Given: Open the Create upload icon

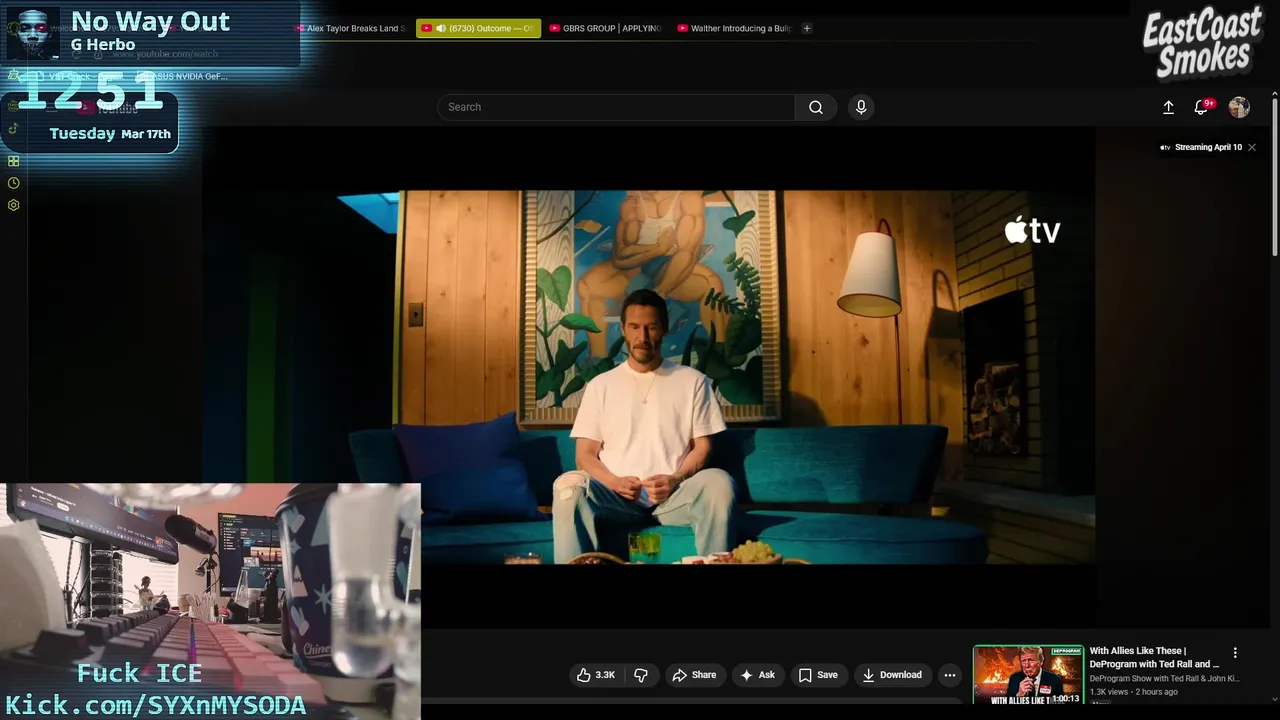Looking at the screenshot, I should click(x=1168, y=107).
